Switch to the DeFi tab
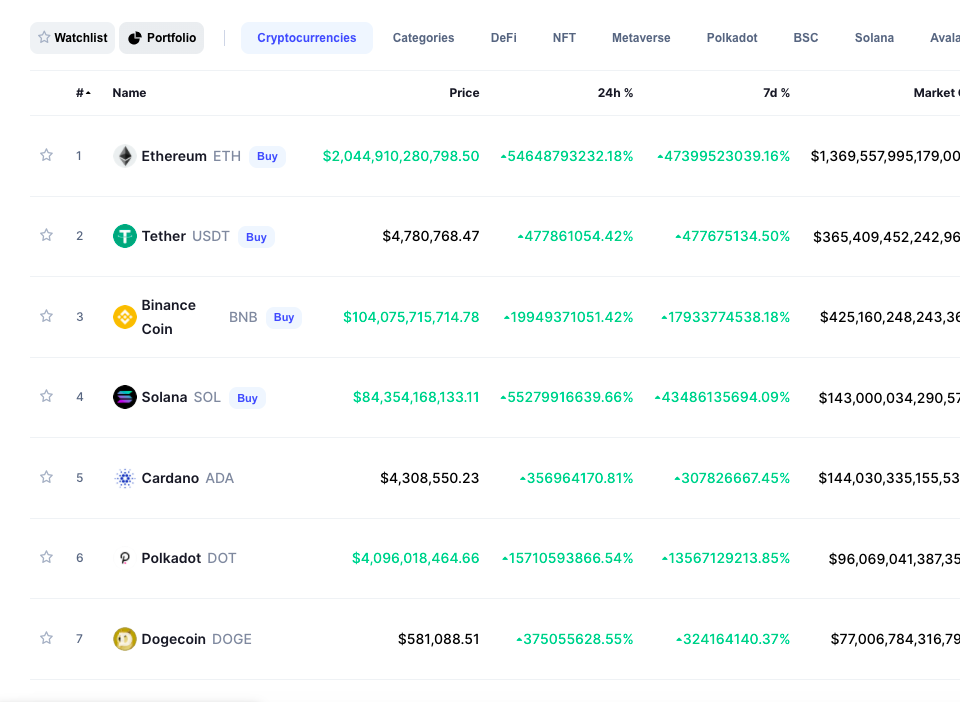Viewport: 960px width, 702px height. point(503,38)
